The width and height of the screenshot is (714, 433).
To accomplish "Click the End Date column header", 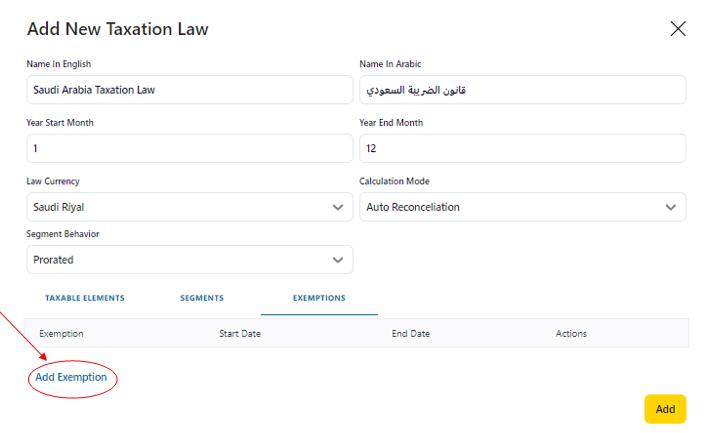I will [411, 333].
